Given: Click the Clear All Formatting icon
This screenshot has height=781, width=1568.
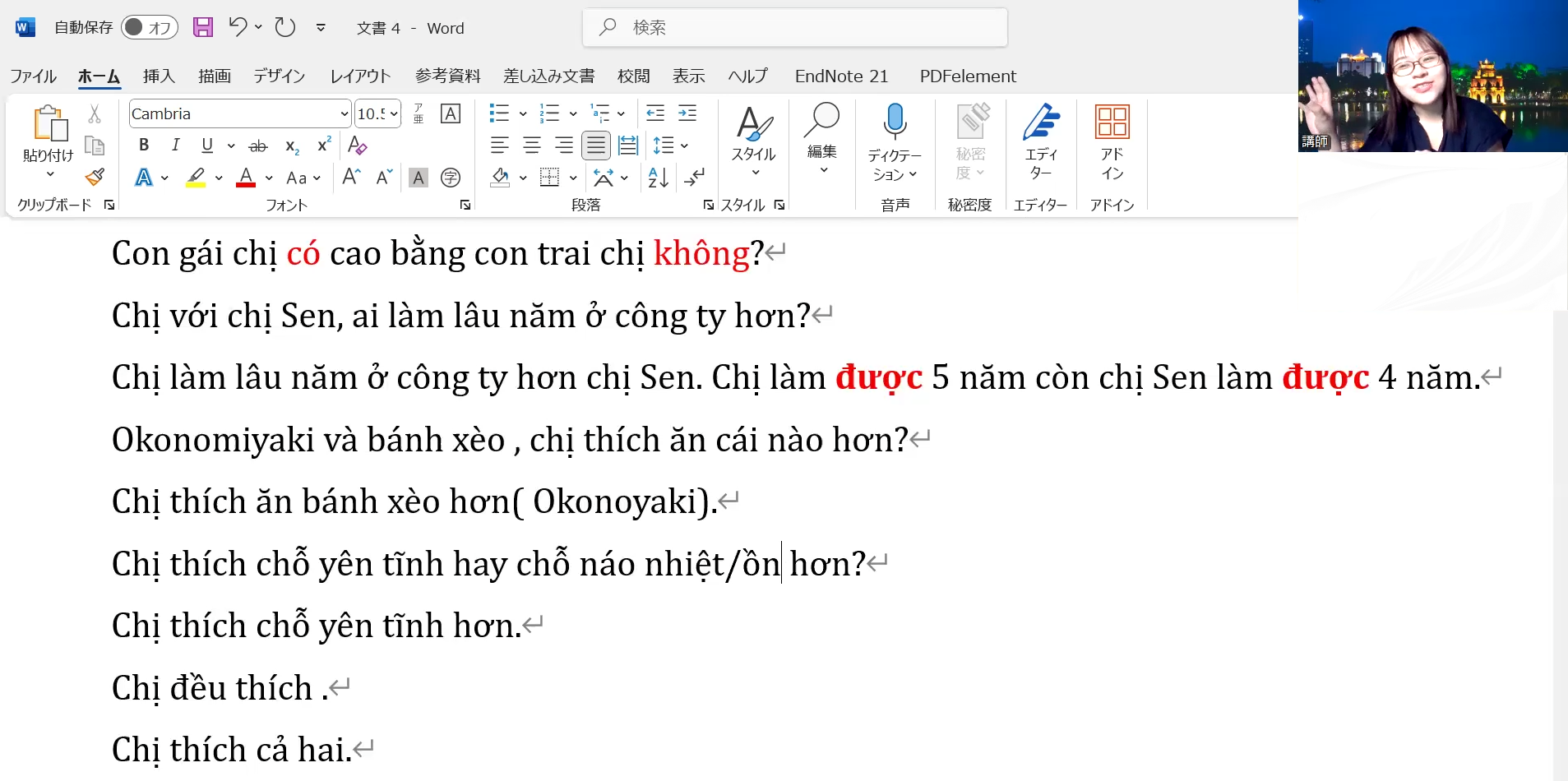Looking at the screenshot, I should coord(357,146).
